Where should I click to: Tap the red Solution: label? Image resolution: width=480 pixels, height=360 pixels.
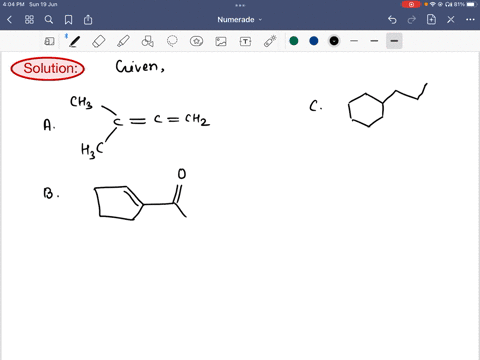(48, 69)
